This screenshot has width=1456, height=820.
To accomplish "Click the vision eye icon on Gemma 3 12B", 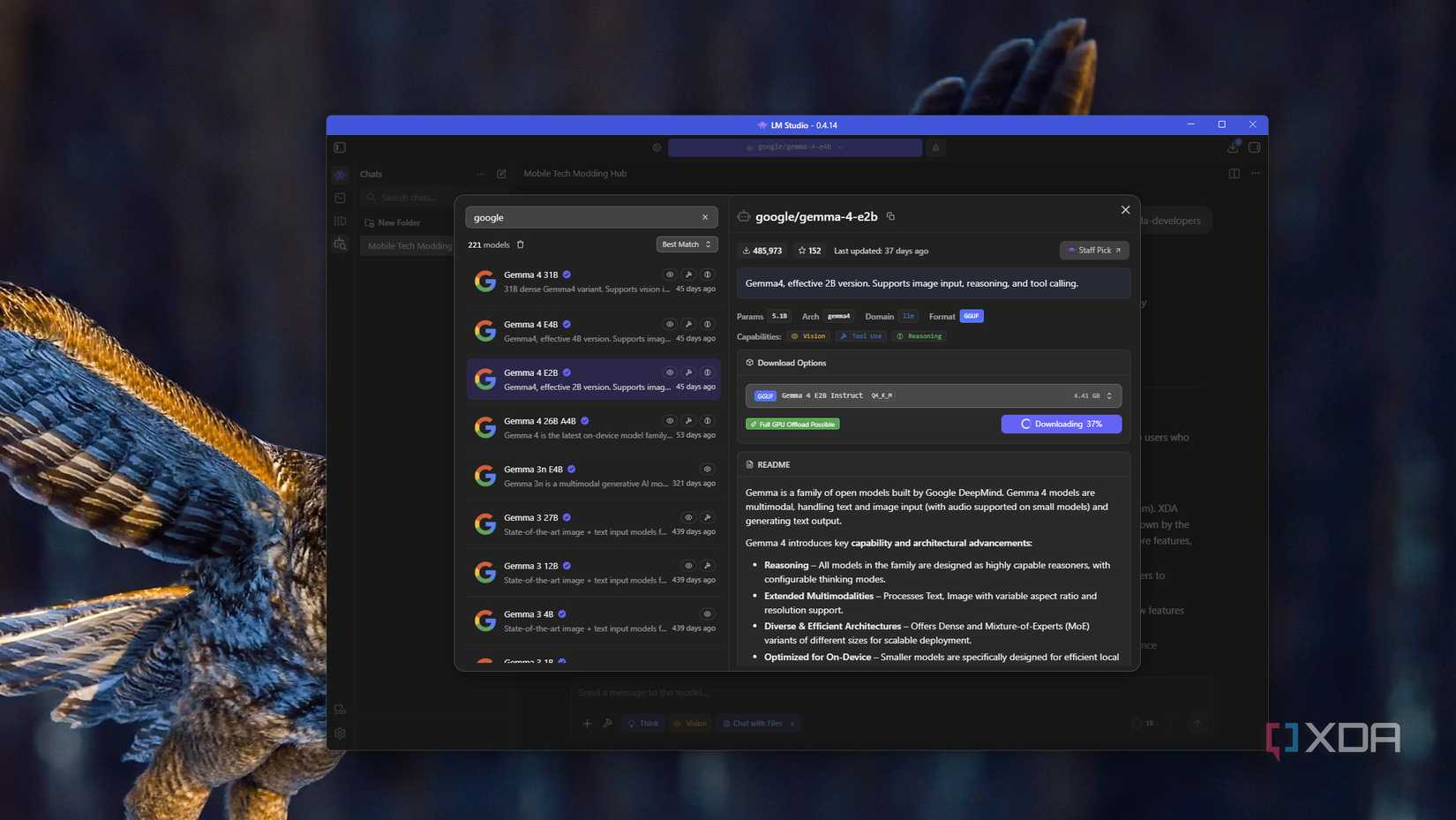I will [x=688, y=566].
